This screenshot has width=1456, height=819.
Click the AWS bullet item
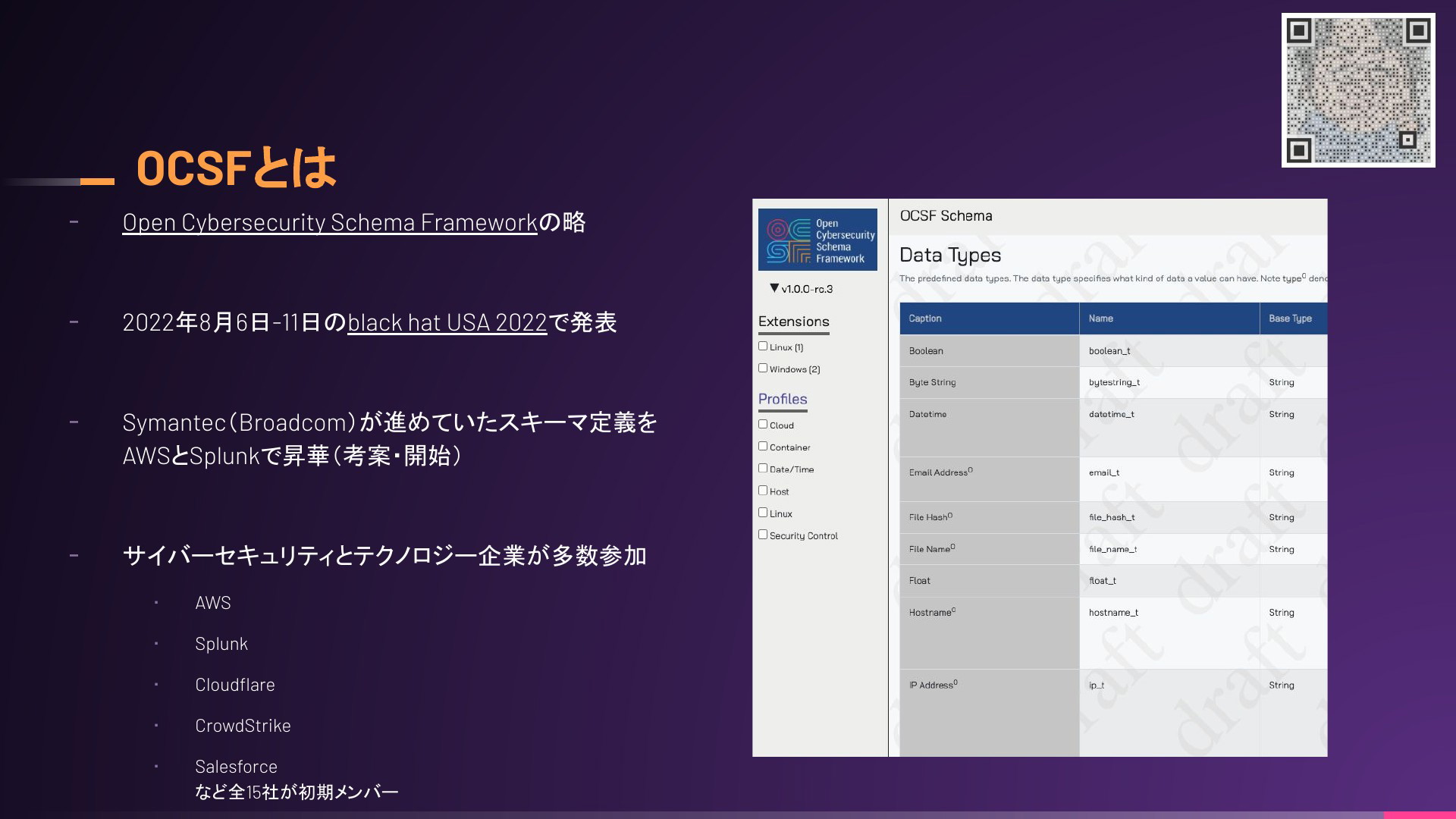point(213,603)
